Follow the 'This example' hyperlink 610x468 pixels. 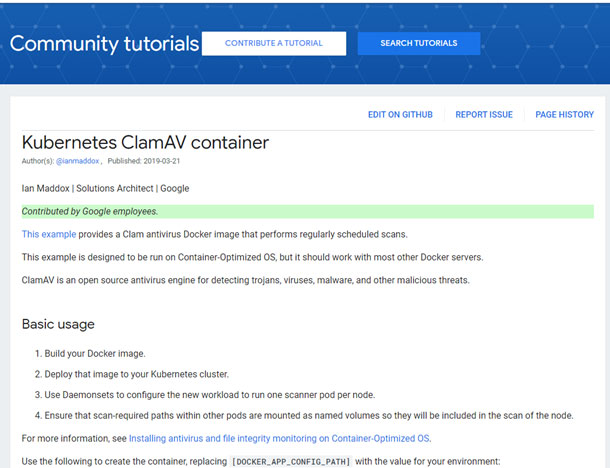coord(48,234)
